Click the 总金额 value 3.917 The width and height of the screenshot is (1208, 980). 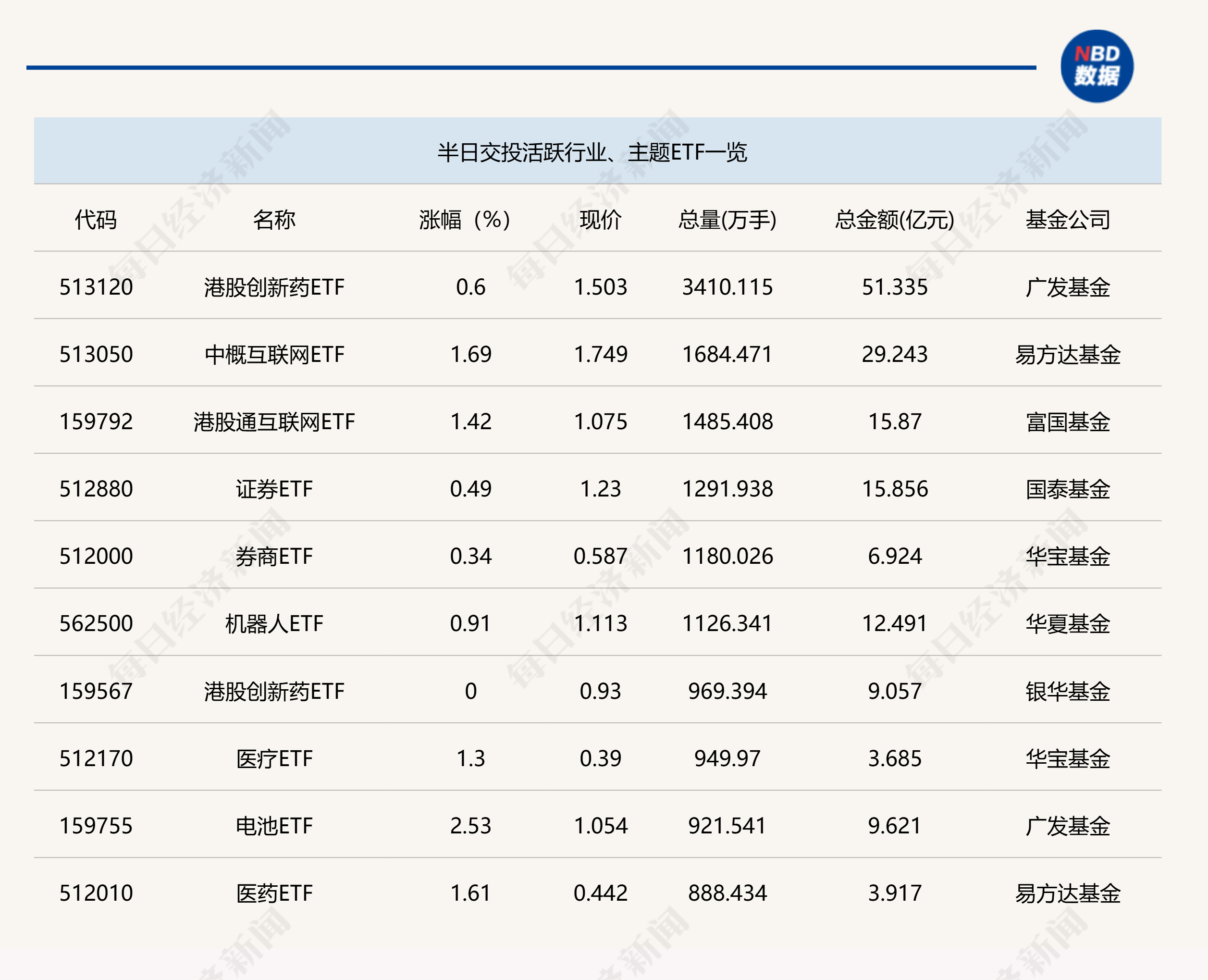coord(895,893)
